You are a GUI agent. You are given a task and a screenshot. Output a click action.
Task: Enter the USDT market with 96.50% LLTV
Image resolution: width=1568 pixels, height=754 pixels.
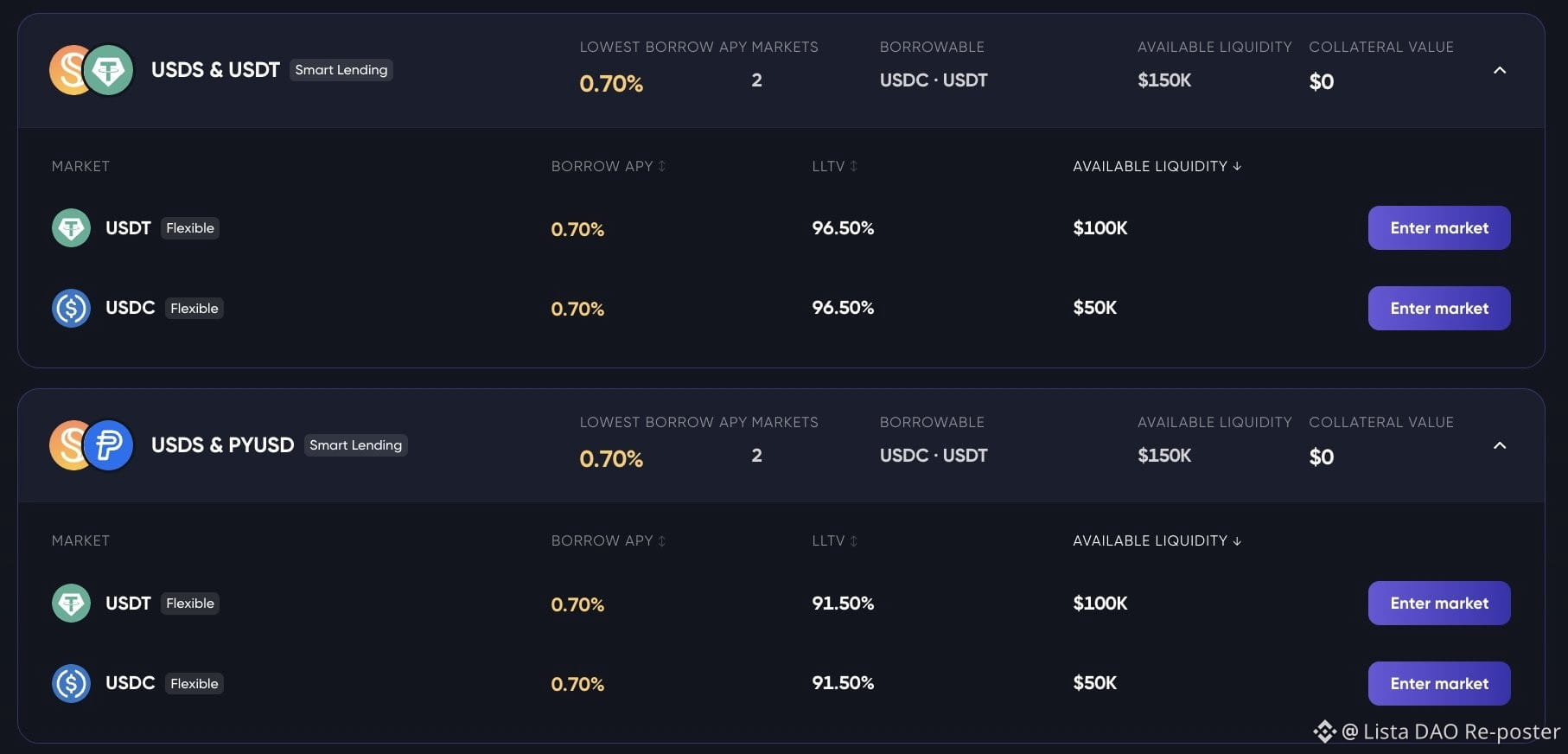[1439, 228]
